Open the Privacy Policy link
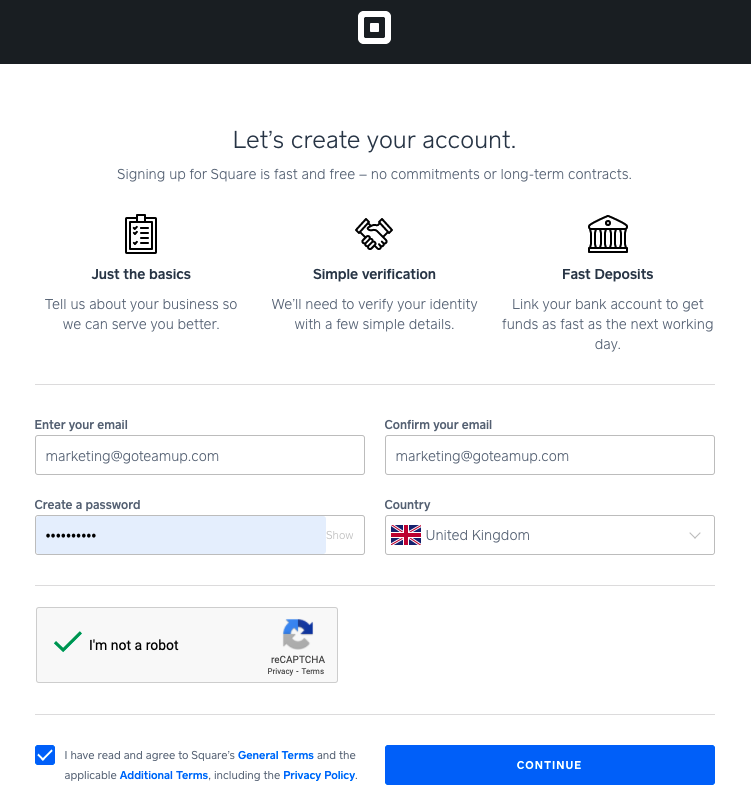Viewport: 751px width, 802px height. tap(318, 775)
